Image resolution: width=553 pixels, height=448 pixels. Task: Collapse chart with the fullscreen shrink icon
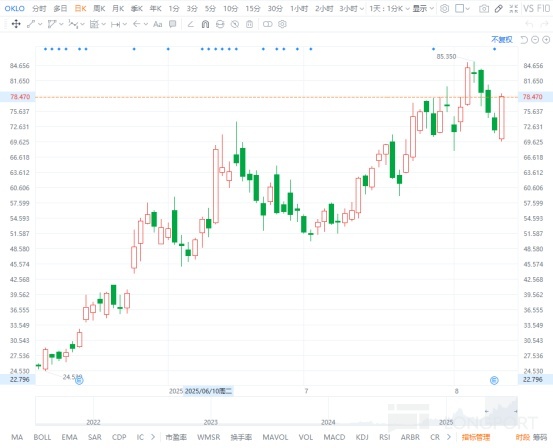[514, 8]
